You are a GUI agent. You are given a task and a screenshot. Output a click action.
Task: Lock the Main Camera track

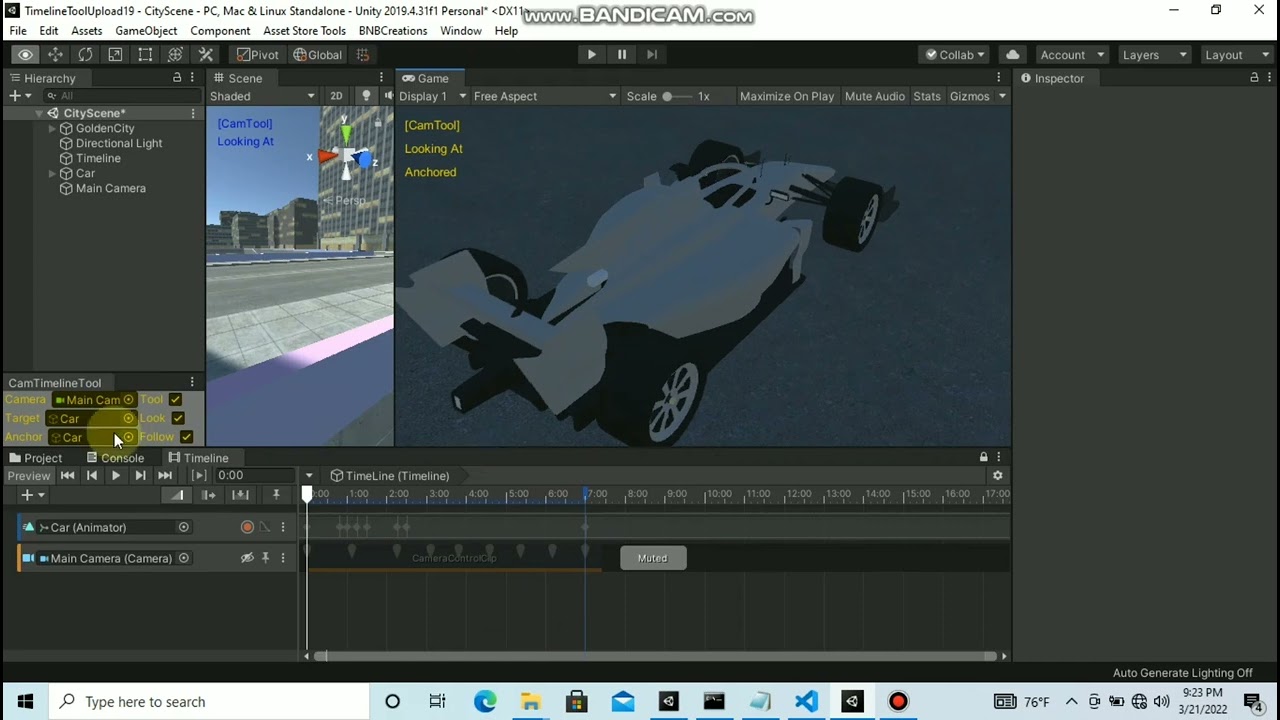[x=265, y=558]
